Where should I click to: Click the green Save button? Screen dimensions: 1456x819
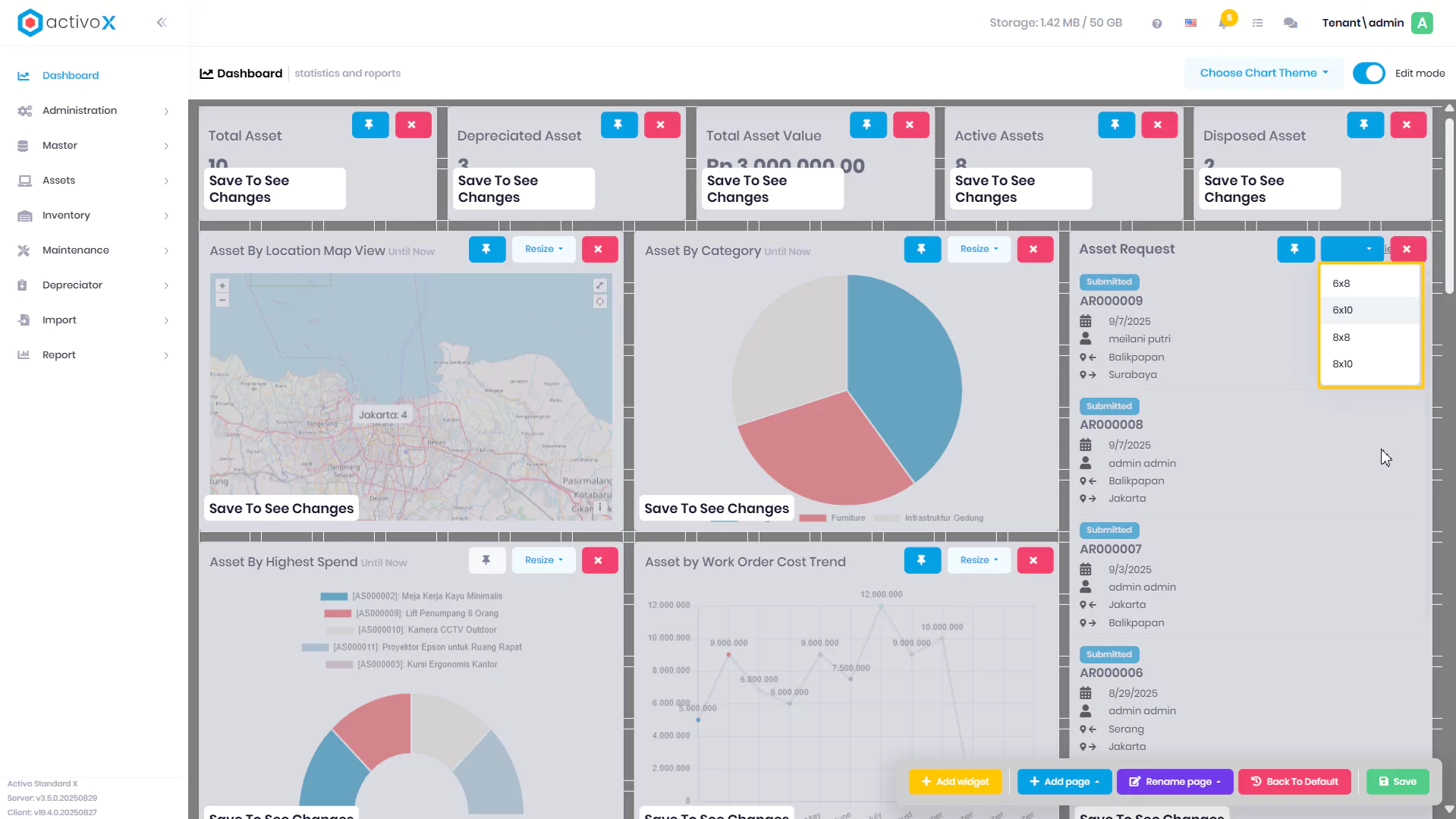pos(1397,782)
